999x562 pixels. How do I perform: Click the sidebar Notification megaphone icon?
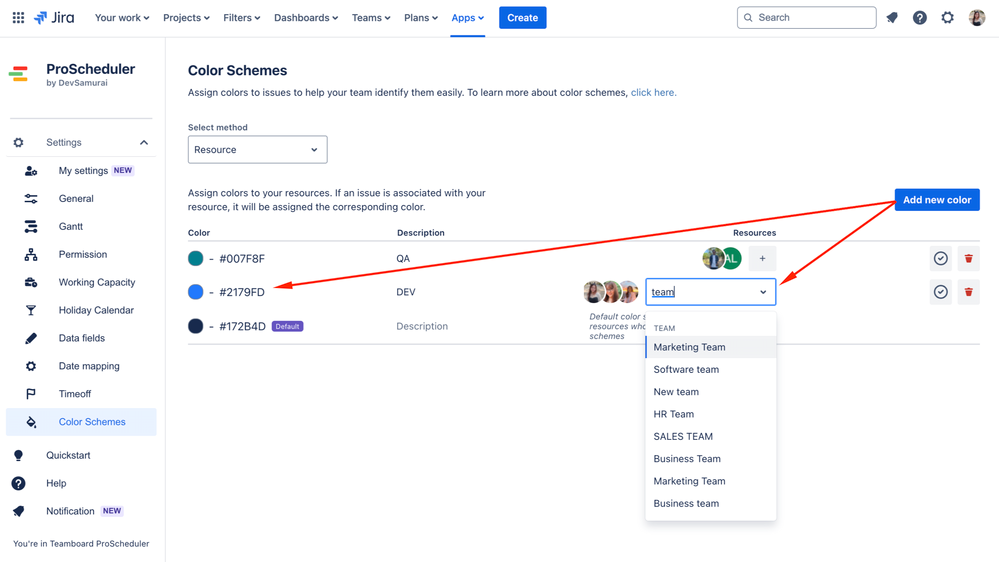pyautogui.click(x=18, y=511)
